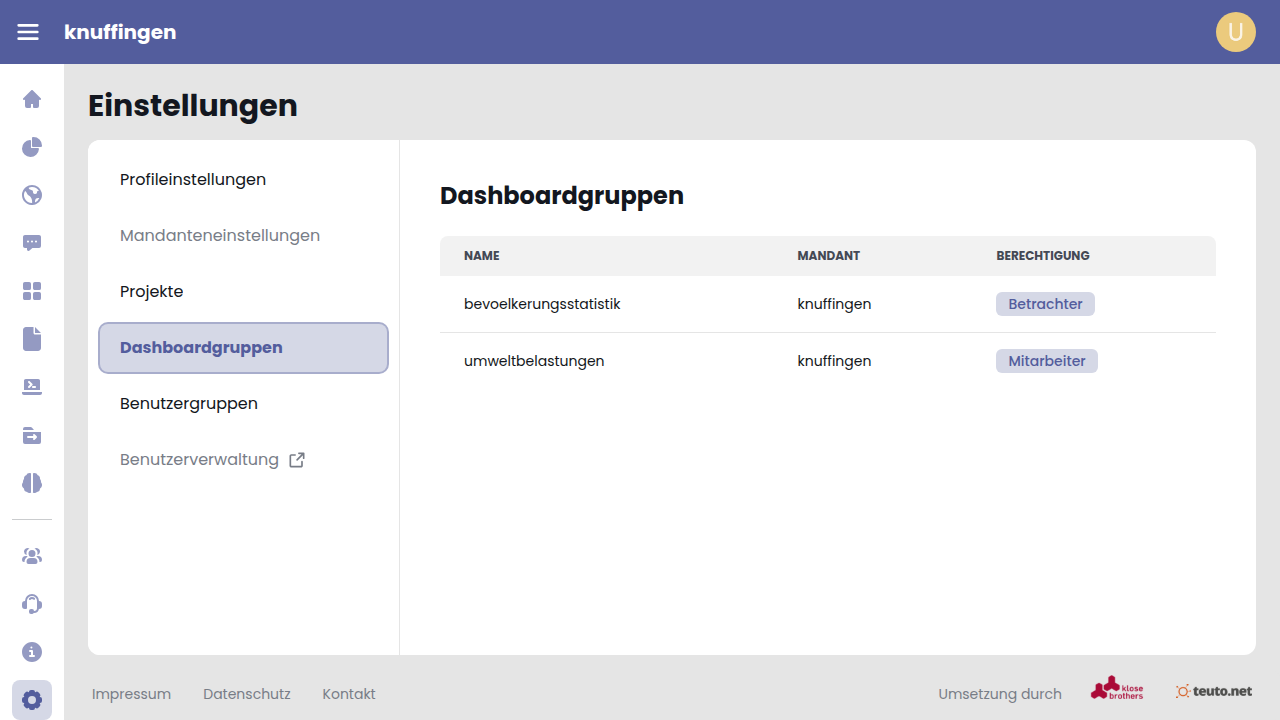Click the Impressum footer link
This screenshot has height=720, width=1280.
click(131, 694)
